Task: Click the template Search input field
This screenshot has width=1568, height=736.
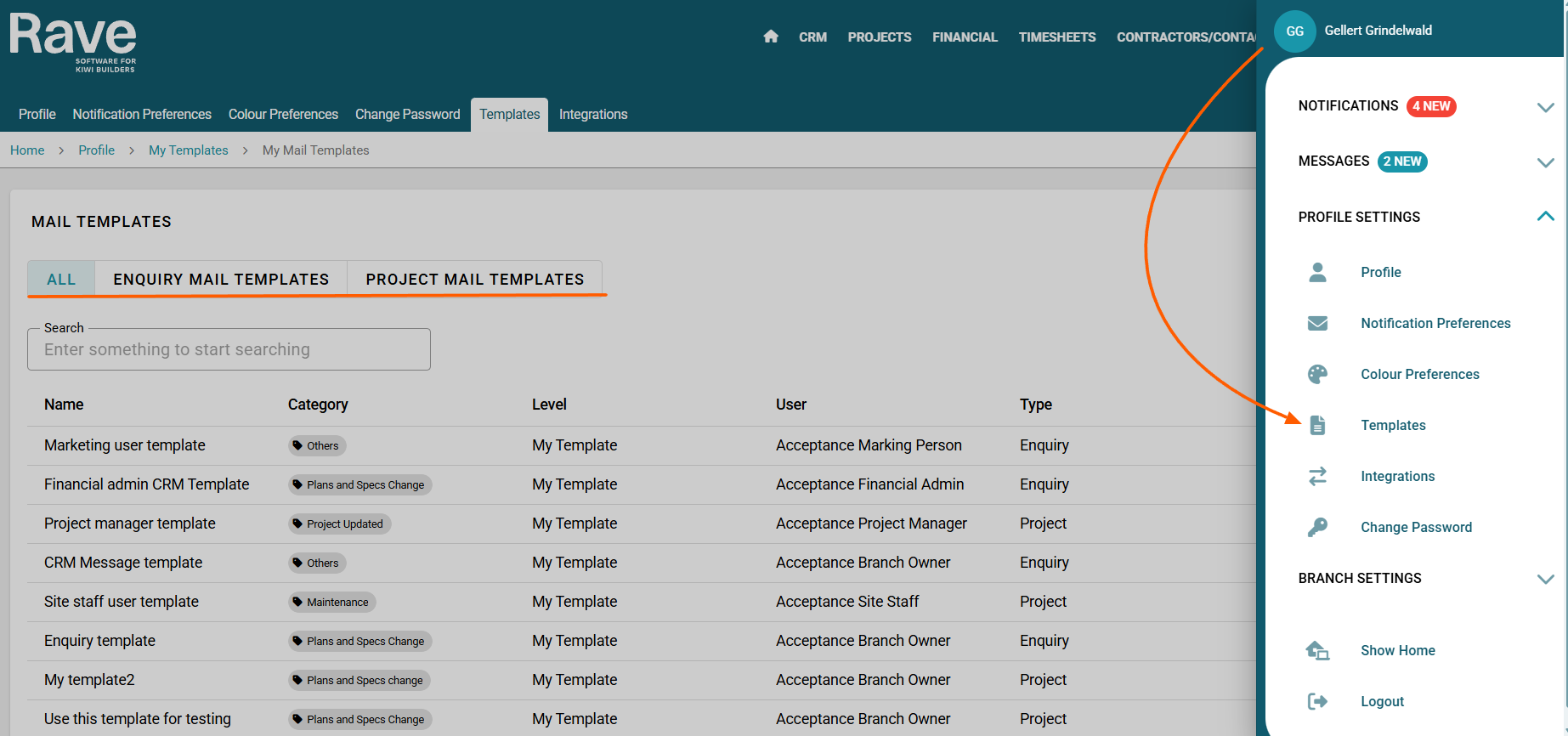Action: click(x=229, y=349)
